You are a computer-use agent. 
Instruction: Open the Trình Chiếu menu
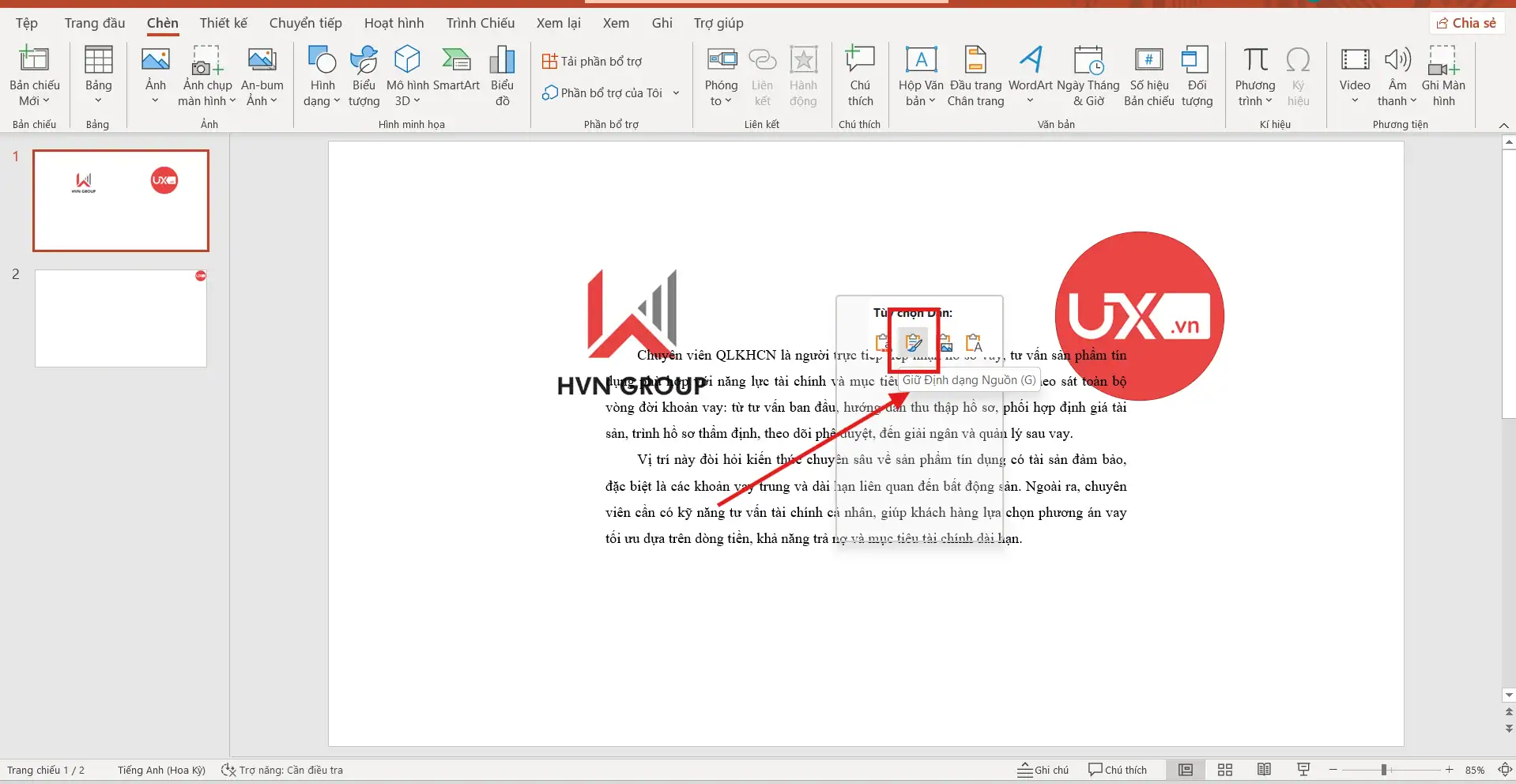tap(479, 23)
